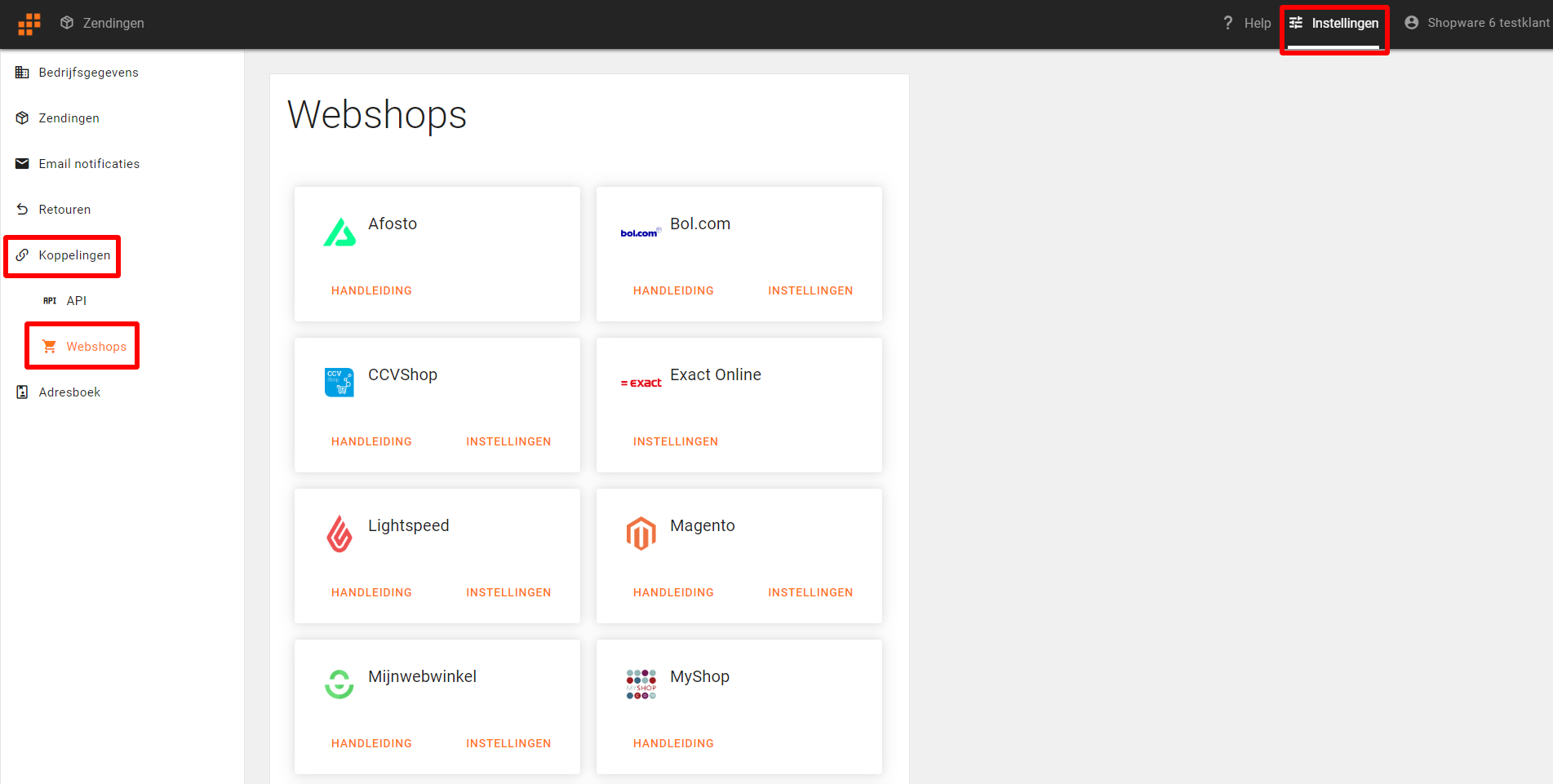This screenshot has height=784, width=1553.
Task: Expand Koppelingen in the sidebar
Action: 74,255
